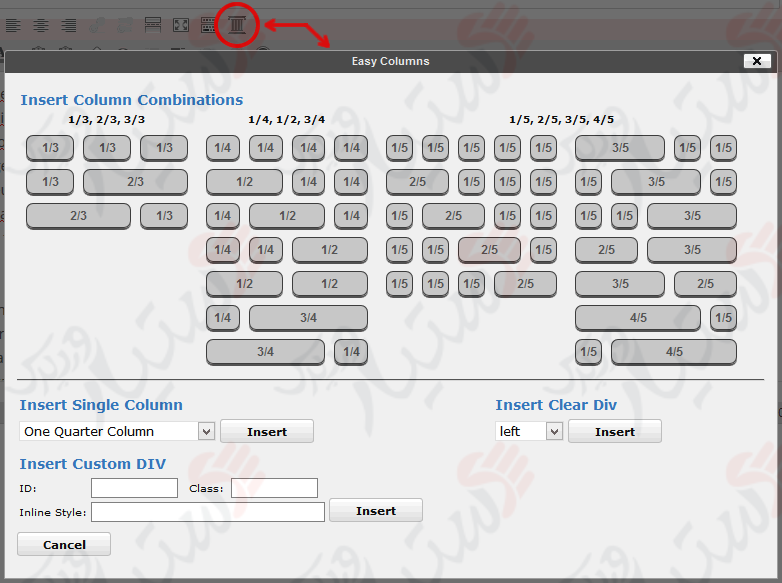Viewport: 782px width, 583px height.
Task: Choose the 2/3 button left of a 1/3
Action: click(x=78, y=216)
